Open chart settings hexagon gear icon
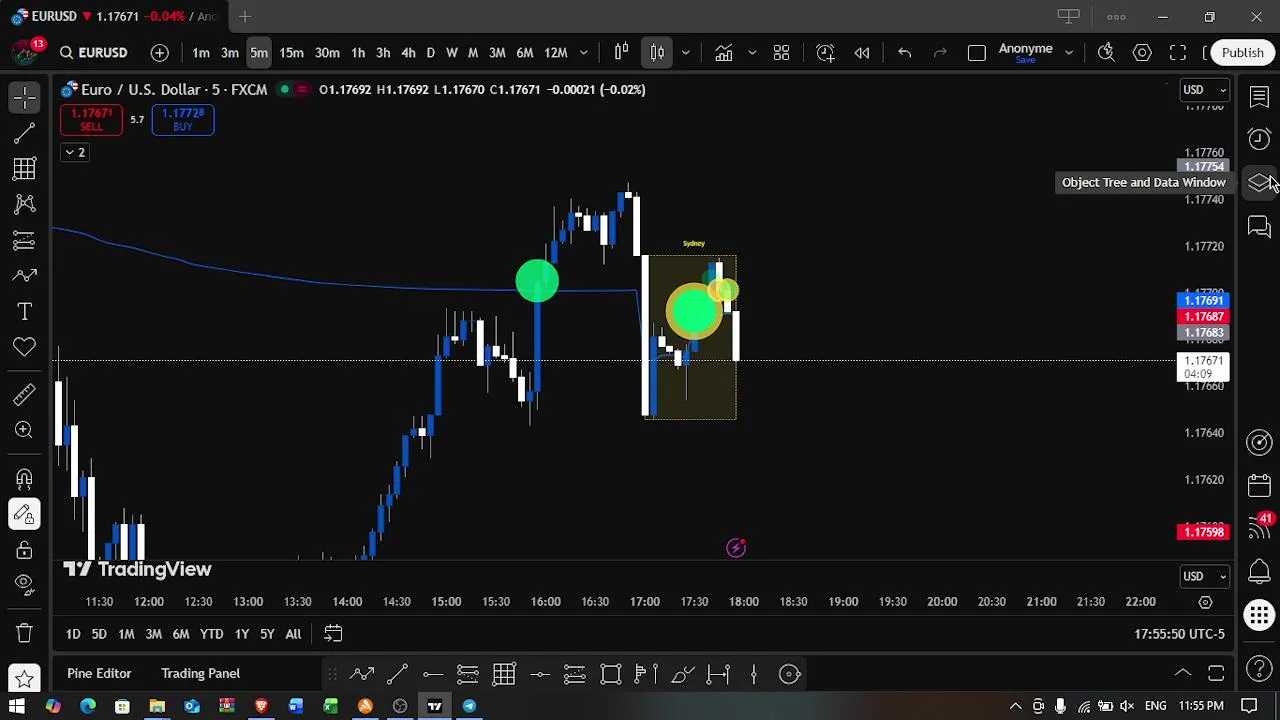 (1142, 52)
